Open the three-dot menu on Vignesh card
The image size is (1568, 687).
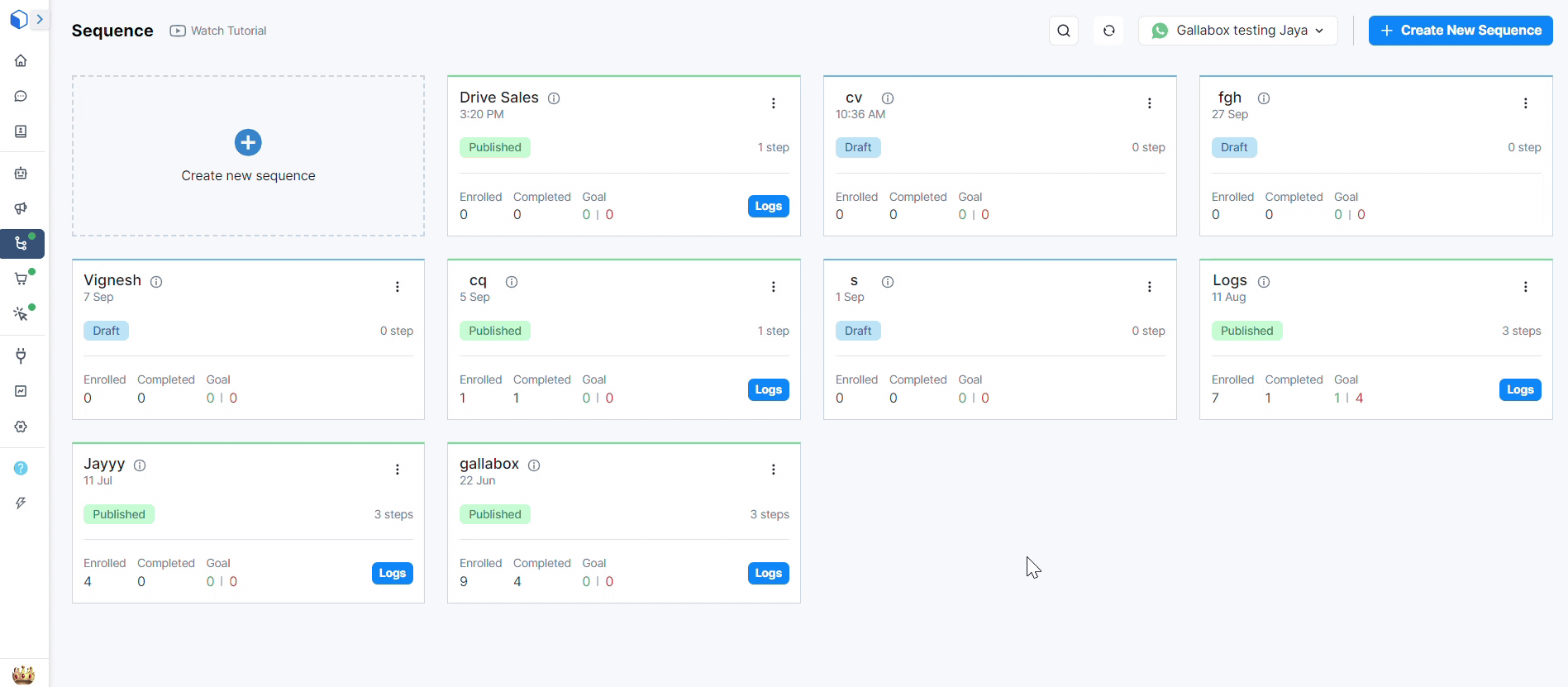point(397,287)
